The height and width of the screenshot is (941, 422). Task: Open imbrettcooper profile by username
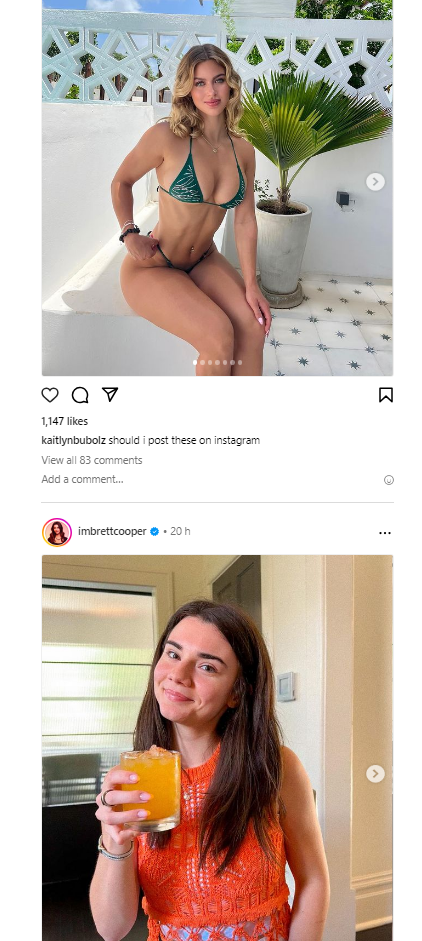click(112, 531)
